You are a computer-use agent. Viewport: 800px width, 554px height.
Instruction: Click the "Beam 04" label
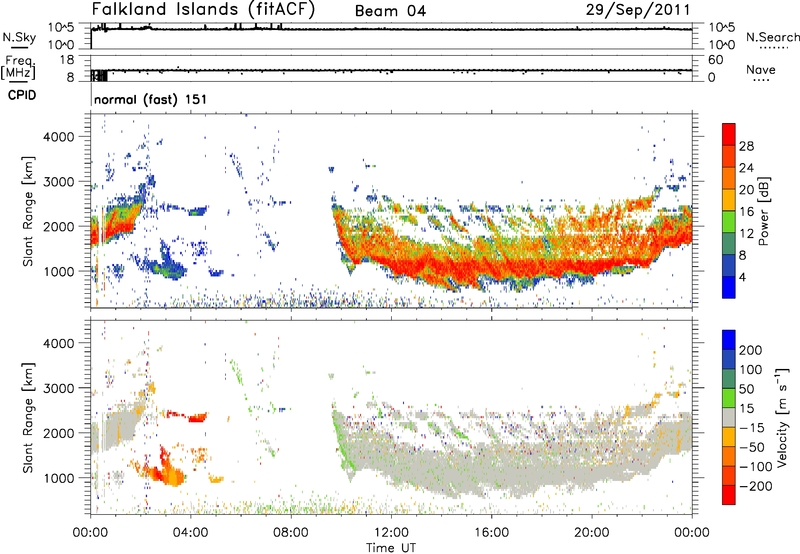[x=390, y=11]
